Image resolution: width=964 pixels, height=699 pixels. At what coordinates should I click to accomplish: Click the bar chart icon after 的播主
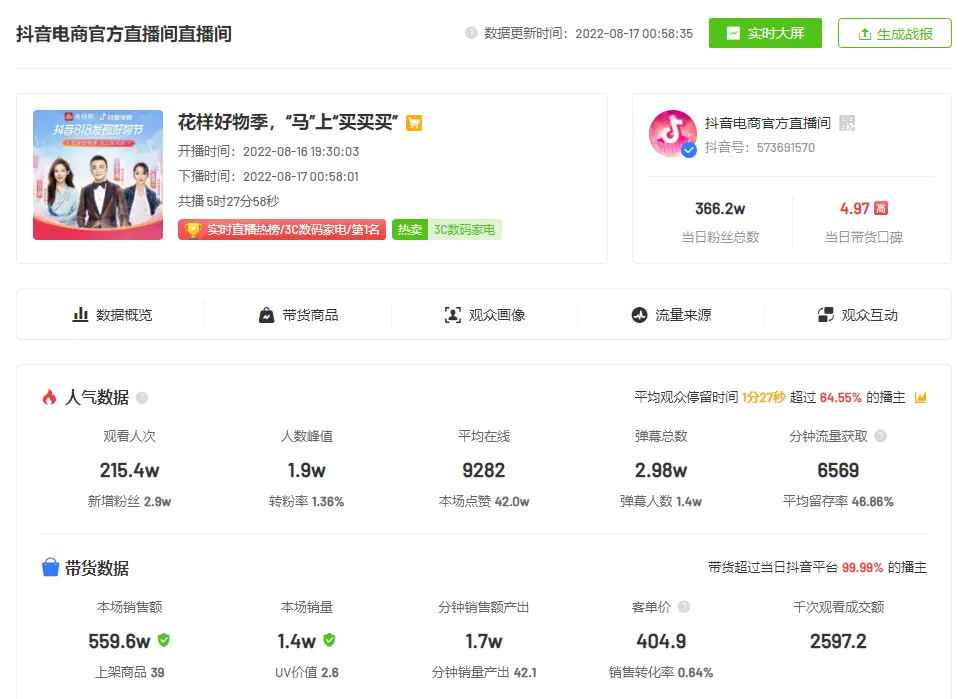(921, 398)
